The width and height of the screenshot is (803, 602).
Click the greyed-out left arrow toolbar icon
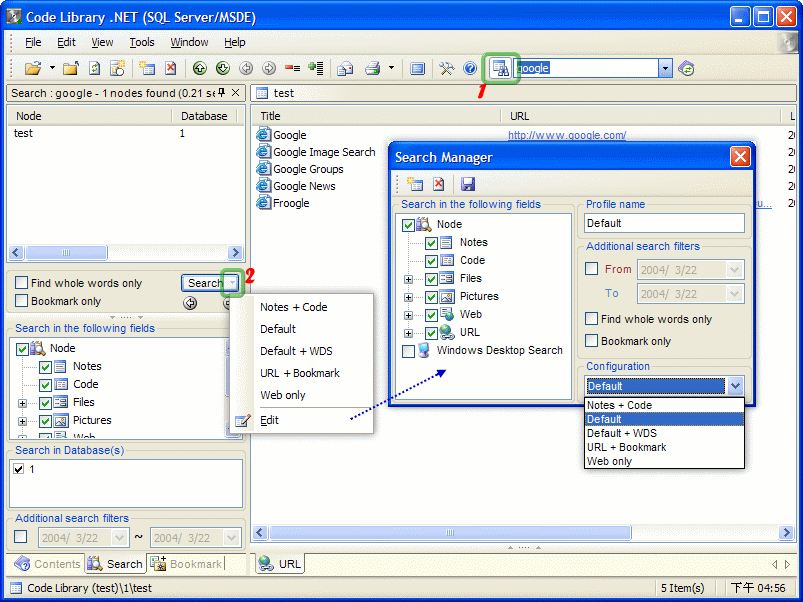coord(246,68)
